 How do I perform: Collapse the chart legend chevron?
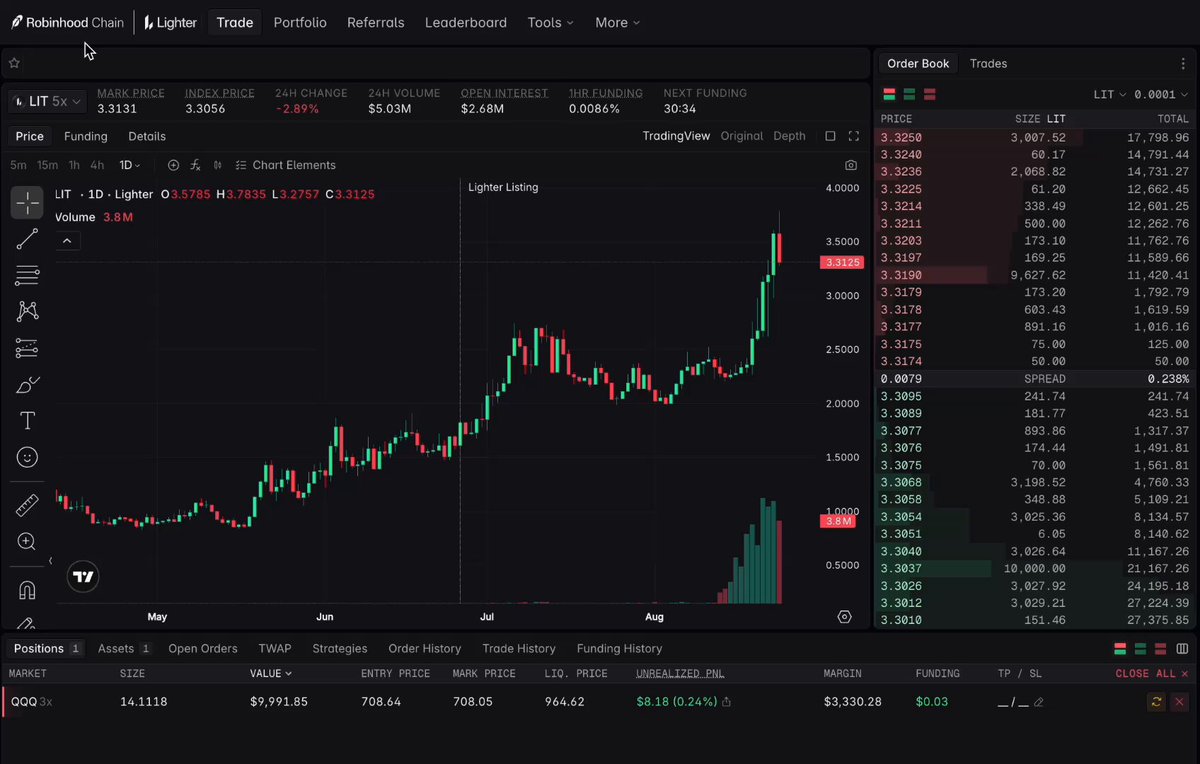pos(67,241)
